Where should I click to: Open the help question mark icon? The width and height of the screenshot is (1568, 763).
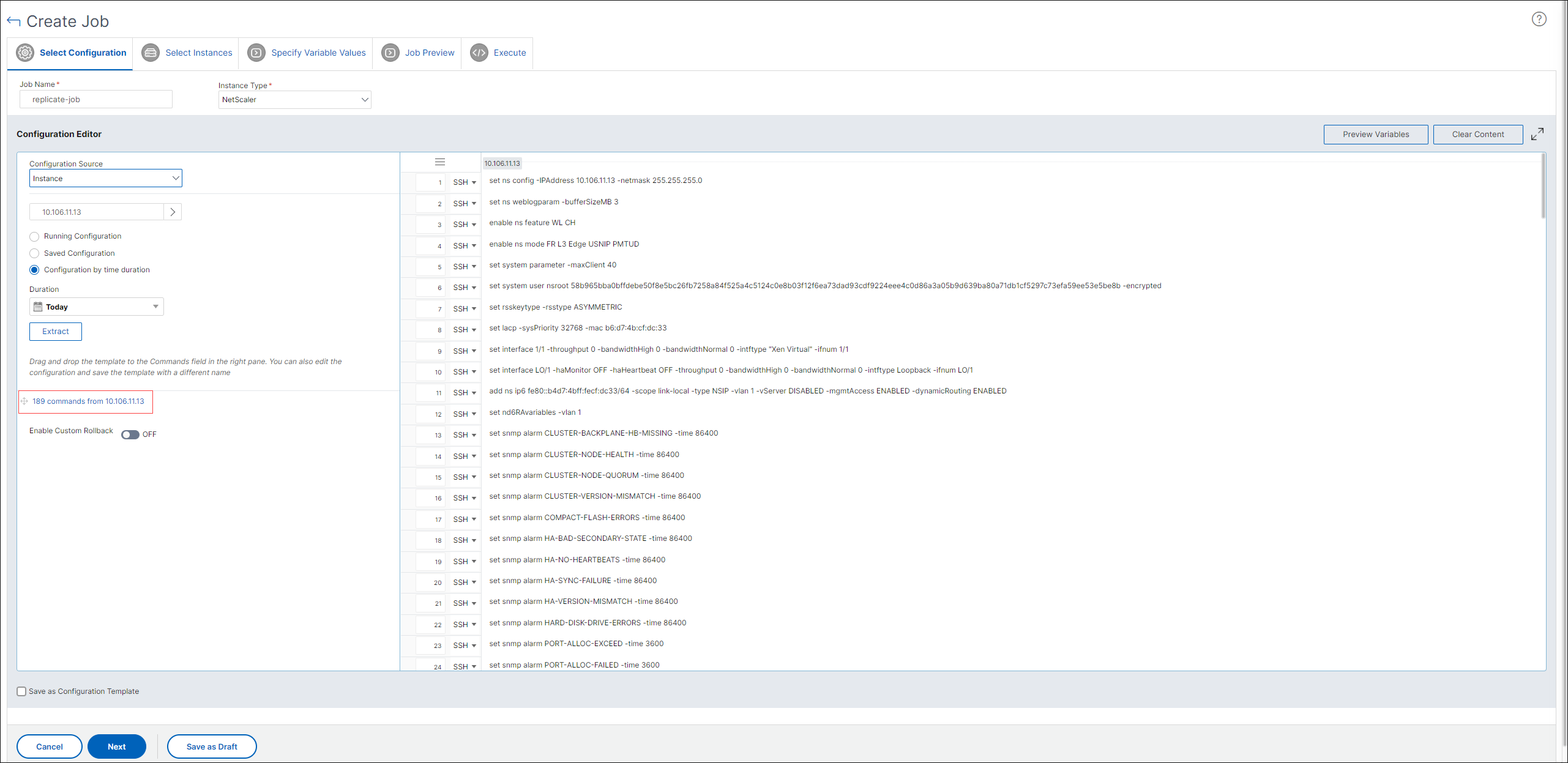(1539, 19)
